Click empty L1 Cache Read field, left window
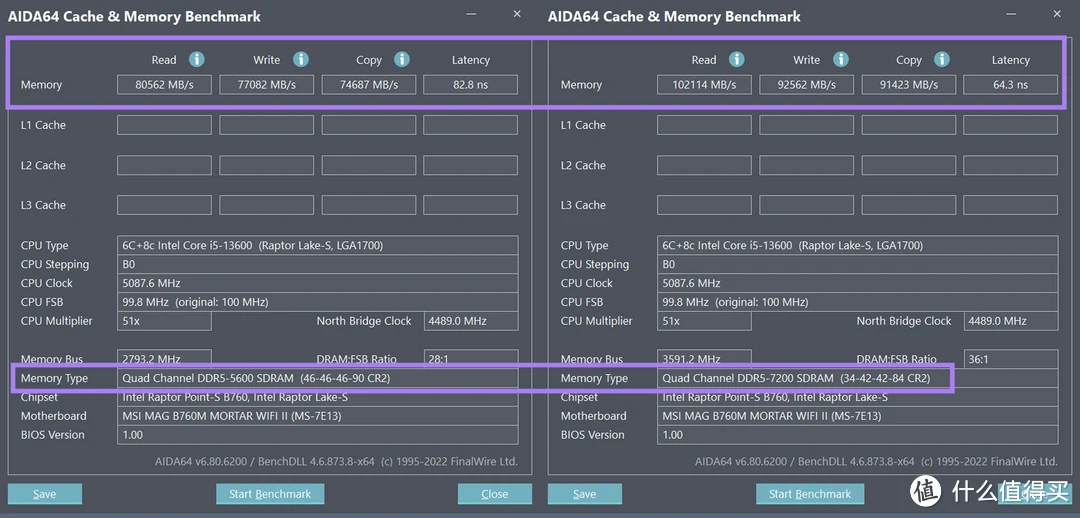This screenshot has height=518, width=1080. (x=164, y=125)
